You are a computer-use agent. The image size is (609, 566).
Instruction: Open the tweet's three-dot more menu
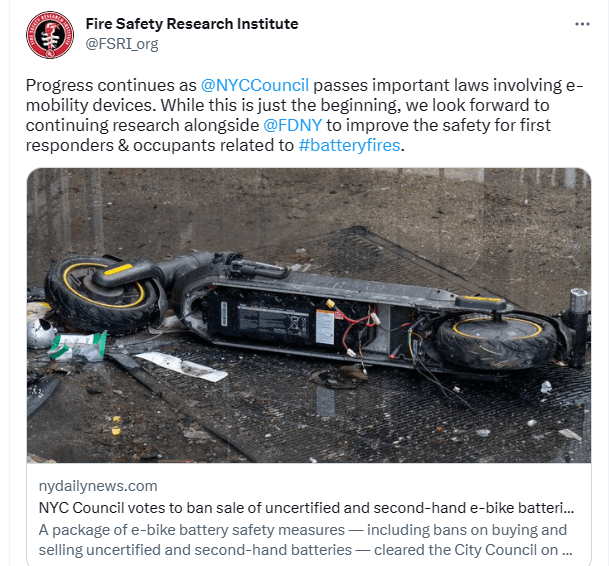[x=582, y=24]
